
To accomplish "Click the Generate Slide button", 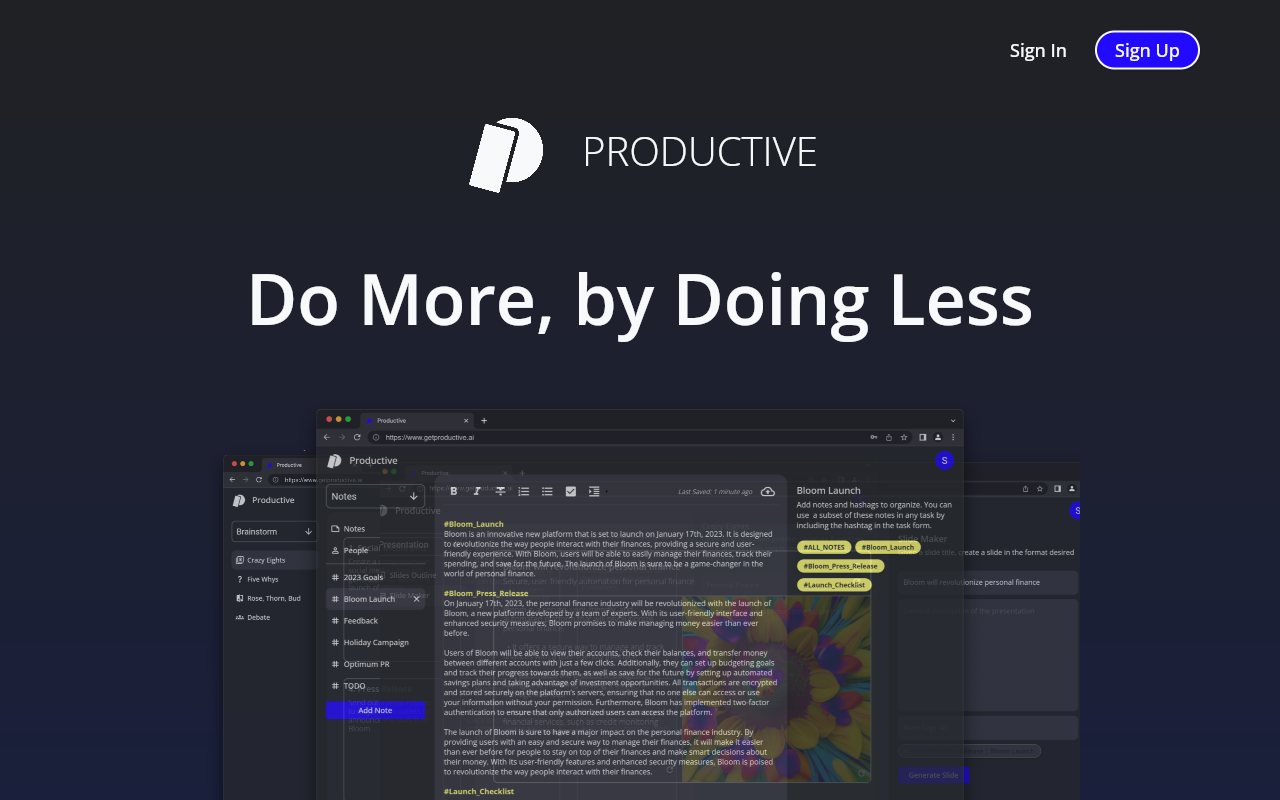I will (x=933, y=775).
